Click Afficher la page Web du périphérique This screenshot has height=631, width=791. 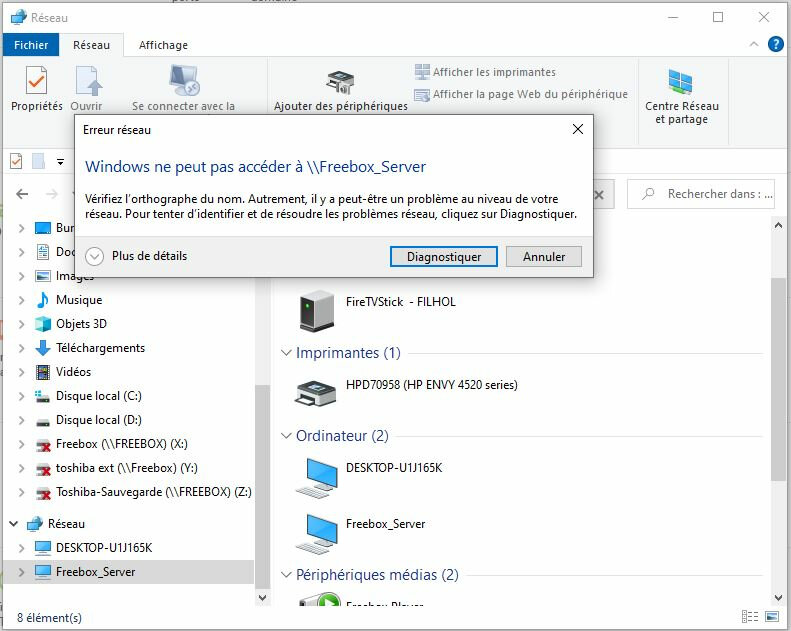point(521,94)
